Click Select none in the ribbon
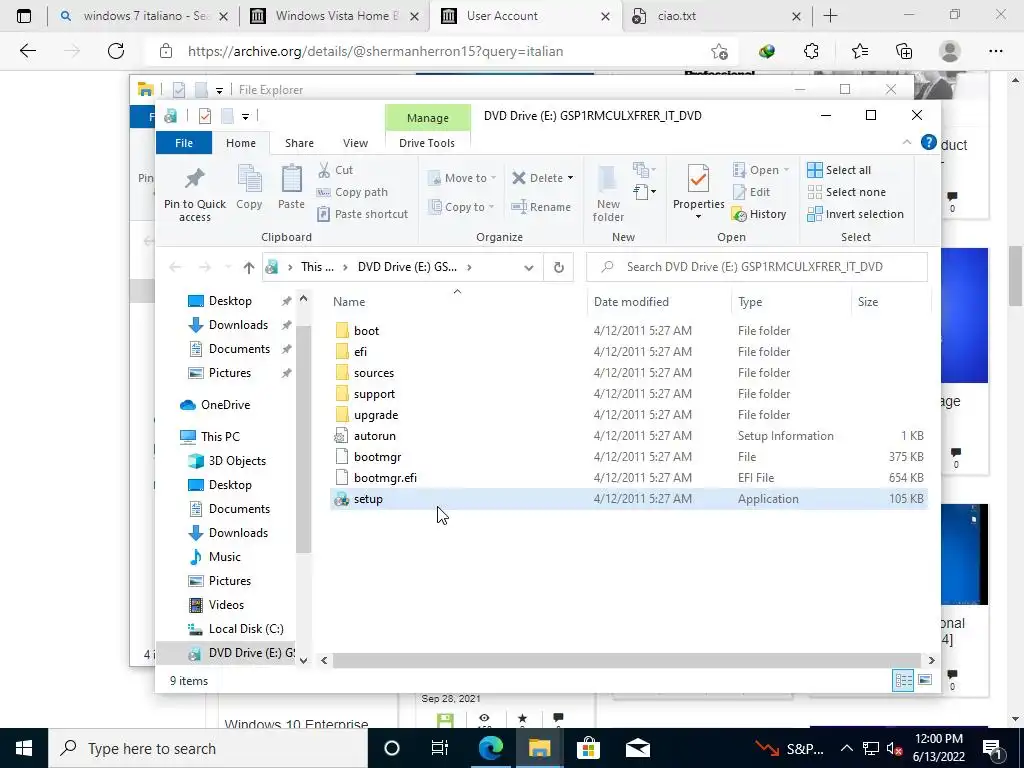 [x=846, y=192]
